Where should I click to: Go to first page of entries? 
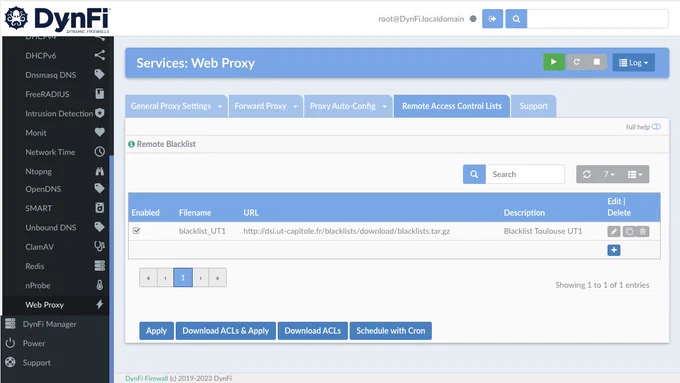[x=148, y=278]
